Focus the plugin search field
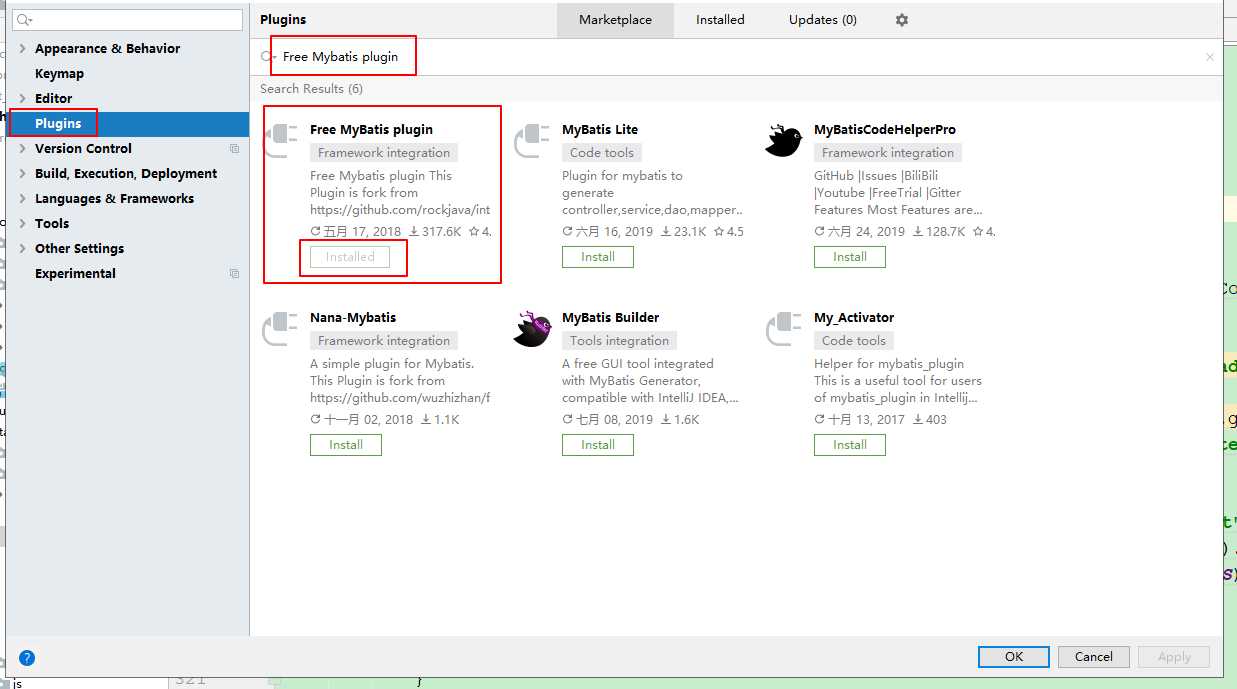1237x689 pixels. click(x=735, y=57)
